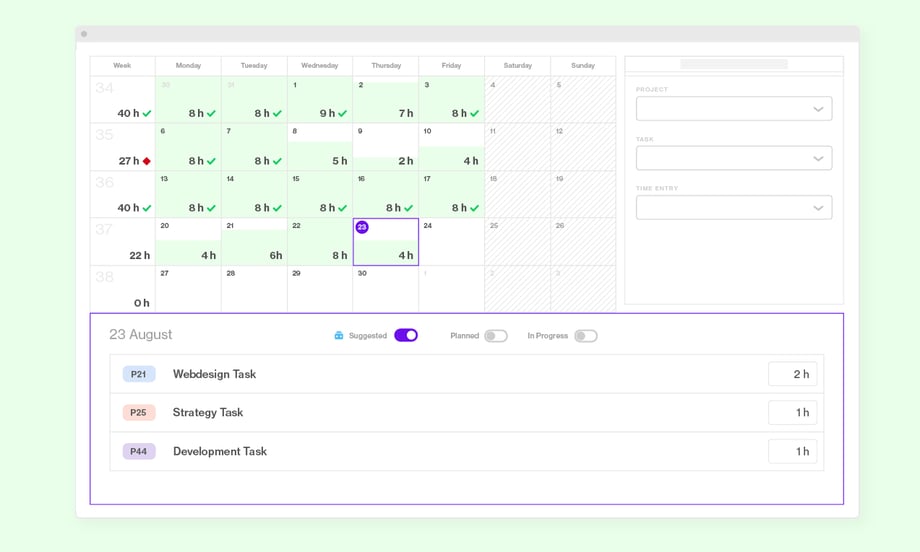The width and height of the screenshot is (920, 552).
Task: Select Friday 10 with 4 h logged
Action: coord(452,147)
